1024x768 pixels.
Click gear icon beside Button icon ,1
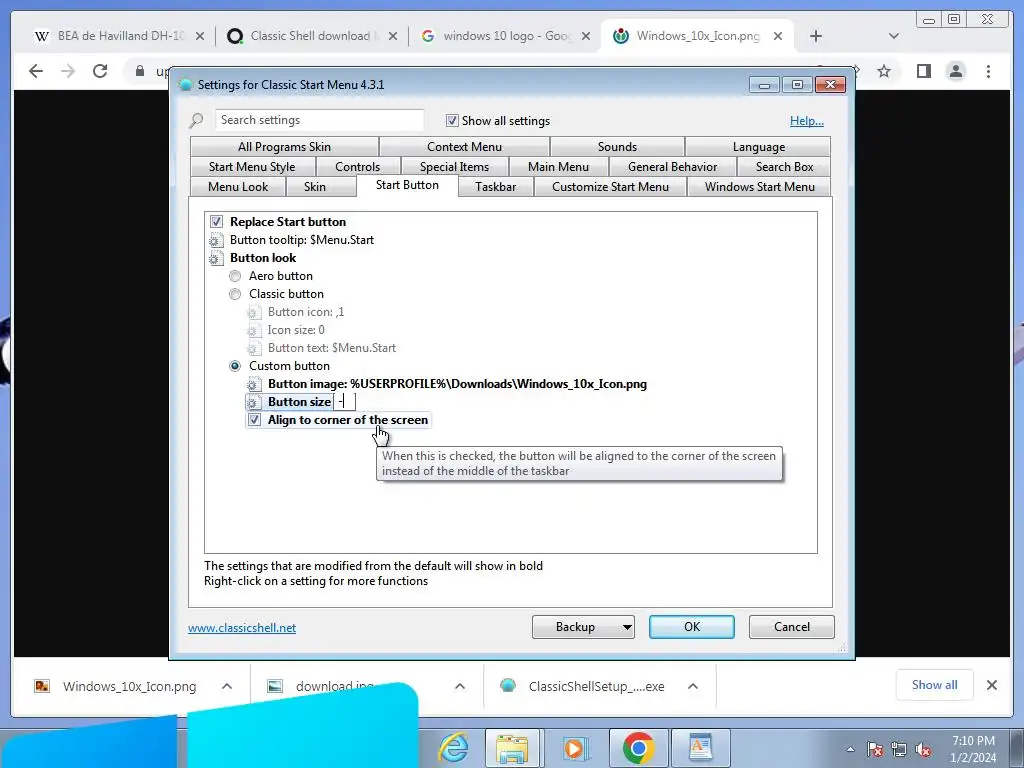[254, 312]
